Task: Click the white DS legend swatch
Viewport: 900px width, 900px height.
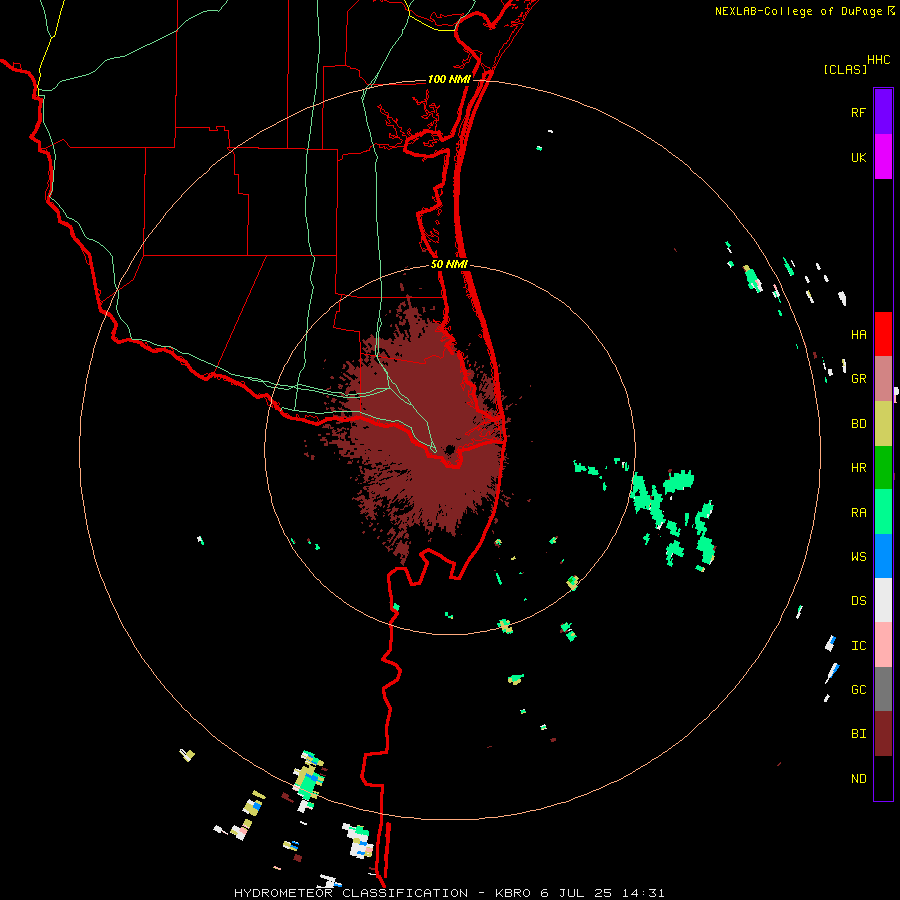Action: coord(883,600)
